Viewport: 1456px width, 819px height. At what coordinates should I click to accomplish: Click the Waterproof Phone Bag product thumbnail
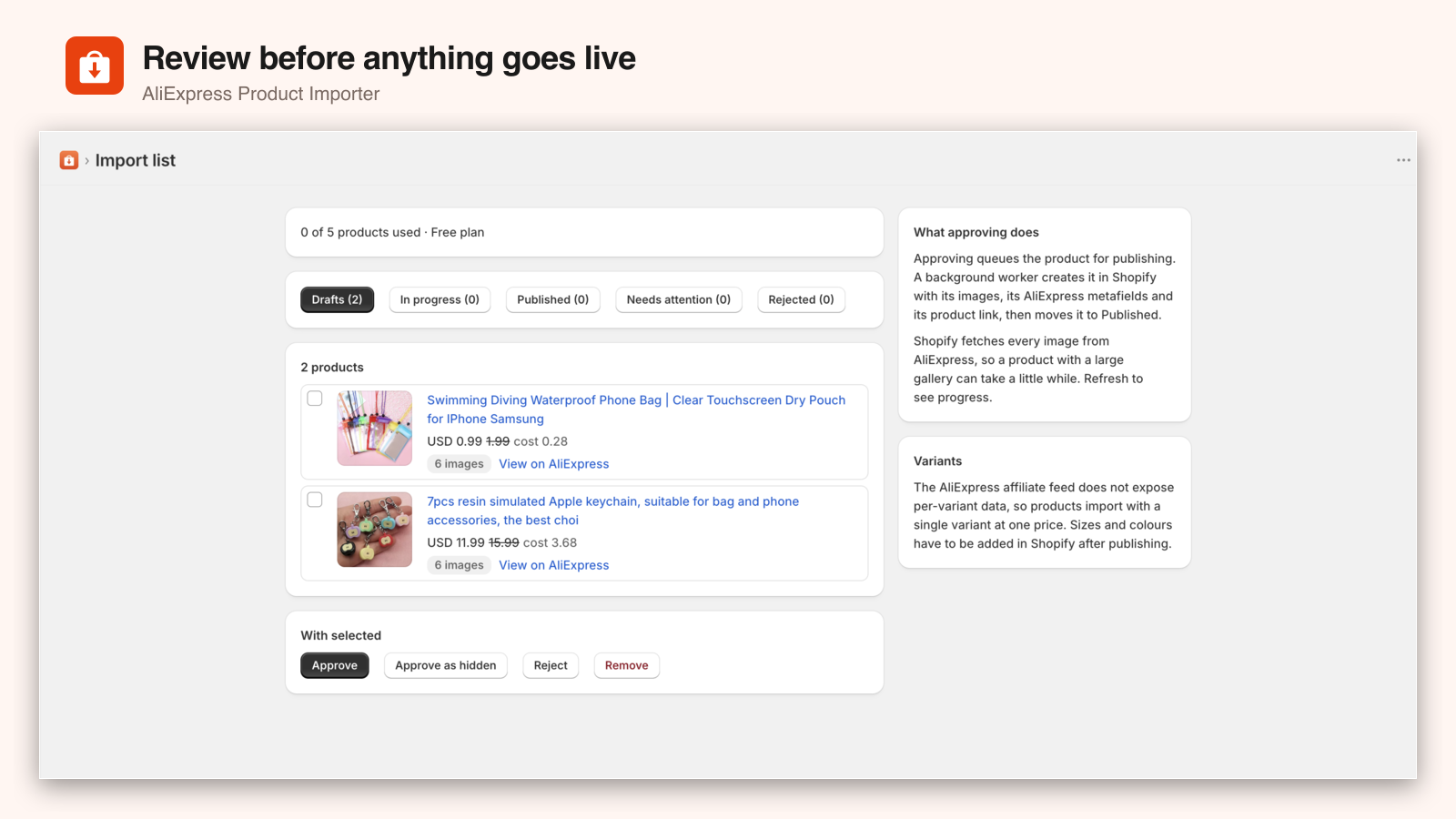pos(375,429)
